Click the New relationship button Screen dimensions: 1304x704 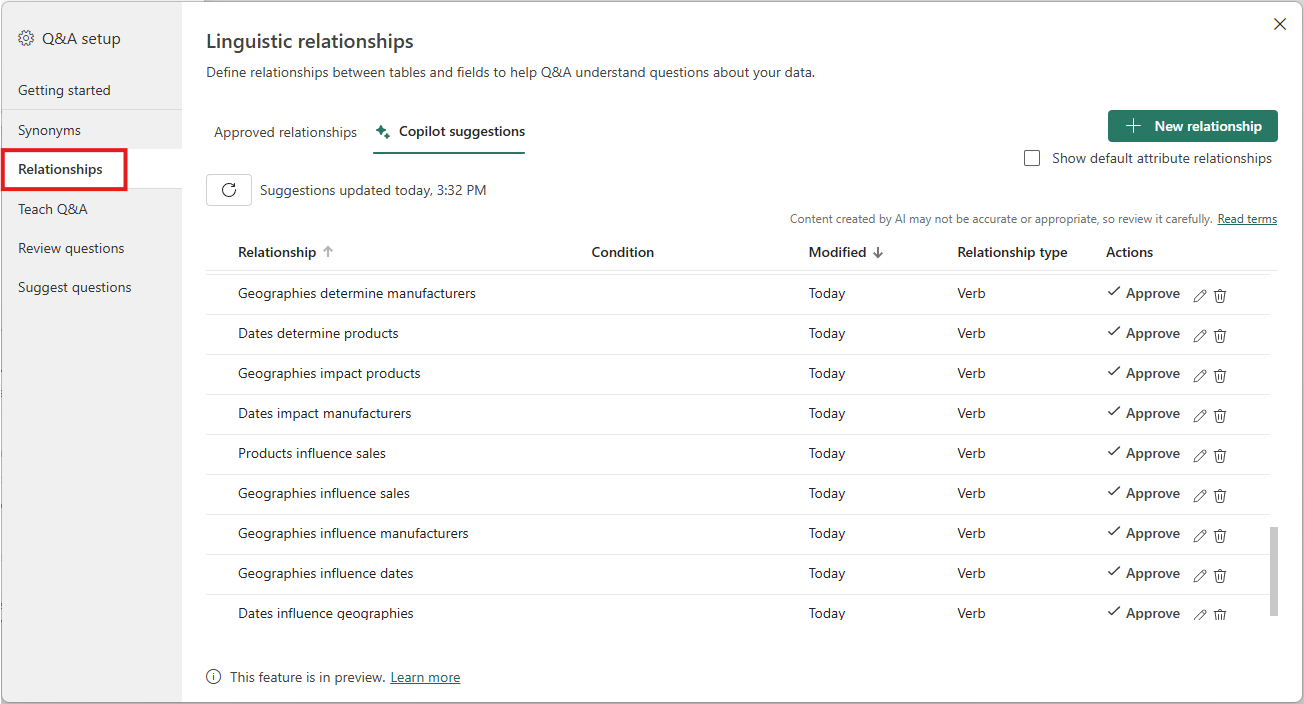coord(1192,126)
